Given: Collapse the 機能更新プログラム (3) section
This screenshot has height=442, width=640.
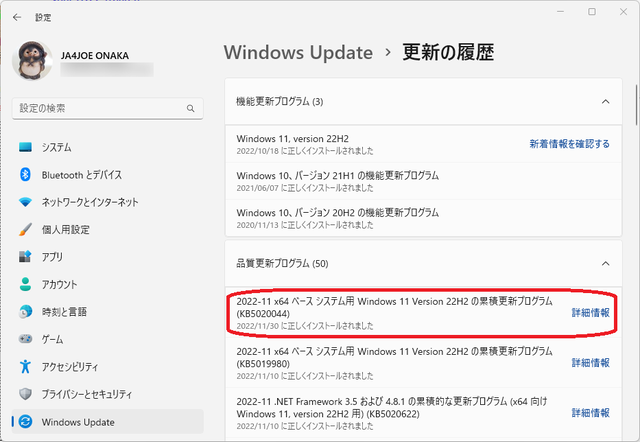Looking at the screenshot, I should coord(605,101).
